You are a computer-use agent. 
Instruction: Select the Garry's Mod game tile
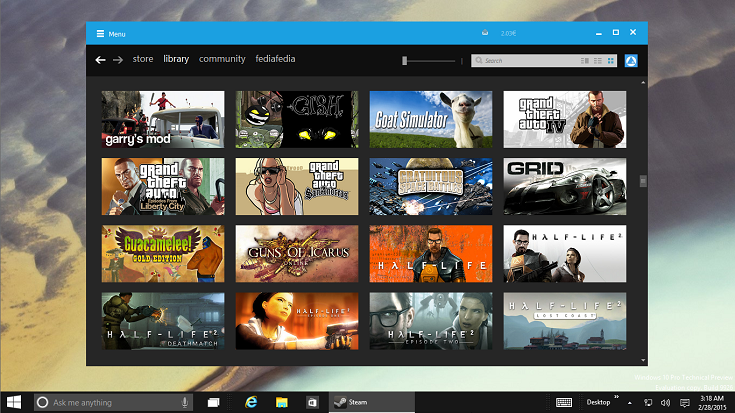tap(163, 119)
